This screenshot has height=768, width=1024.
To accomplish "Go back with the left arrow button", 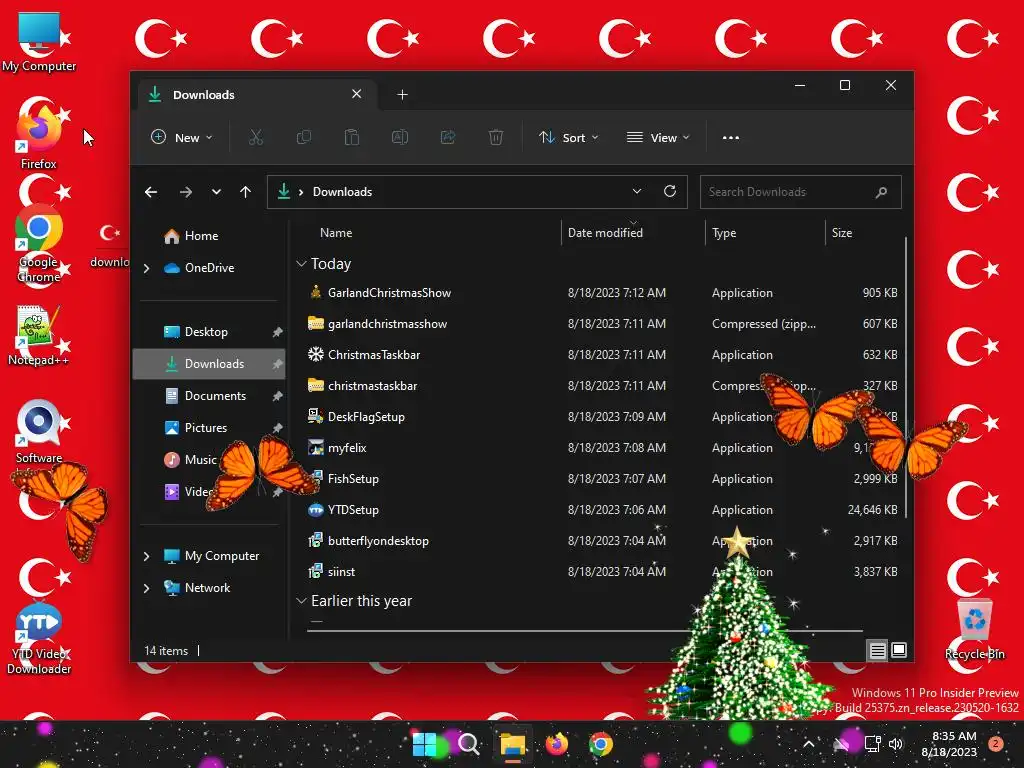I will pyautogui.click(x=151, y=192).
